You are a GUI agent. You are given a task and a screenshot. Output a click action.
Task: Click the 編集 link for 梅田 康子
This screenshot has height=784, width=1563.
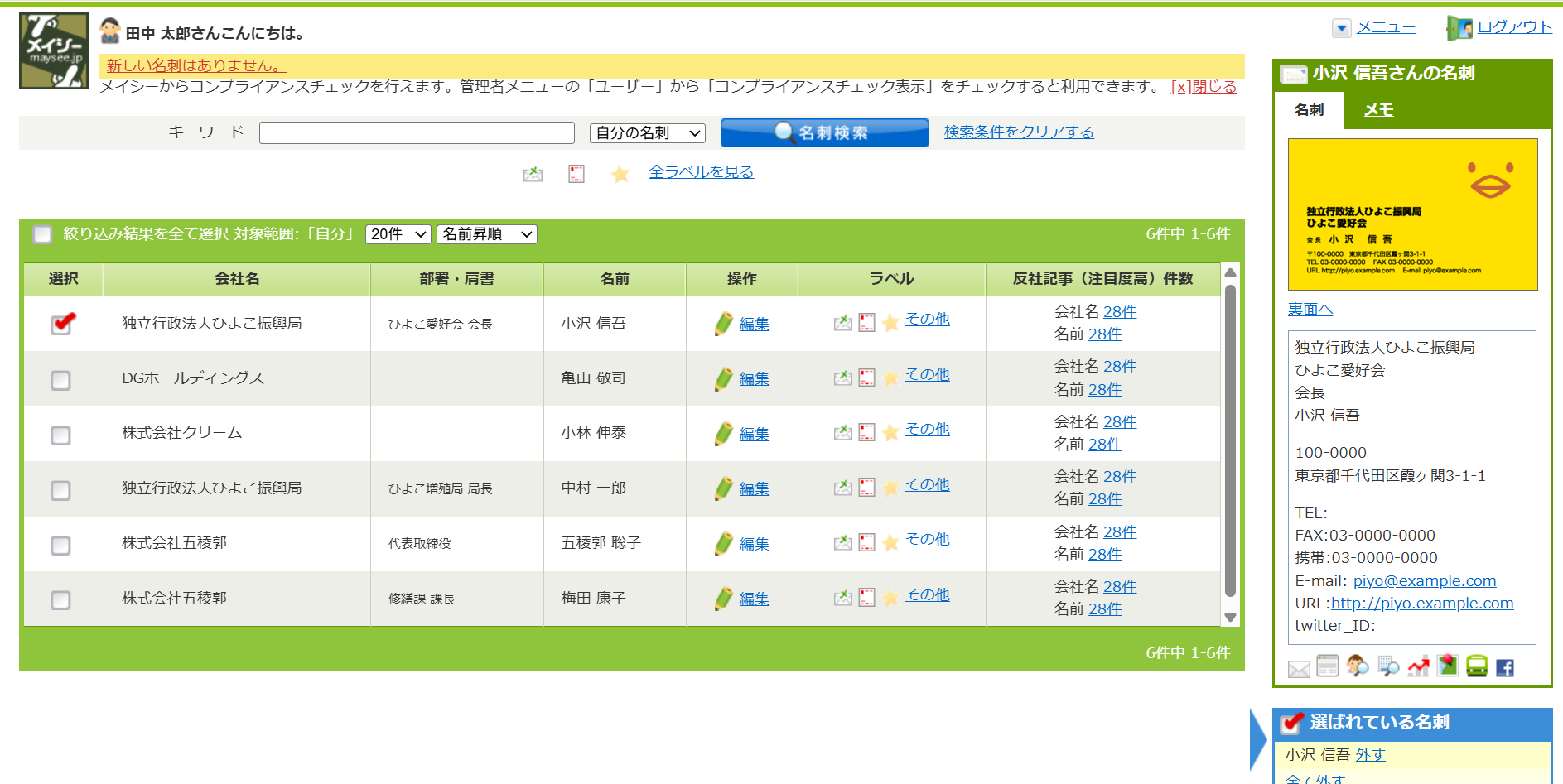[754, 599]
